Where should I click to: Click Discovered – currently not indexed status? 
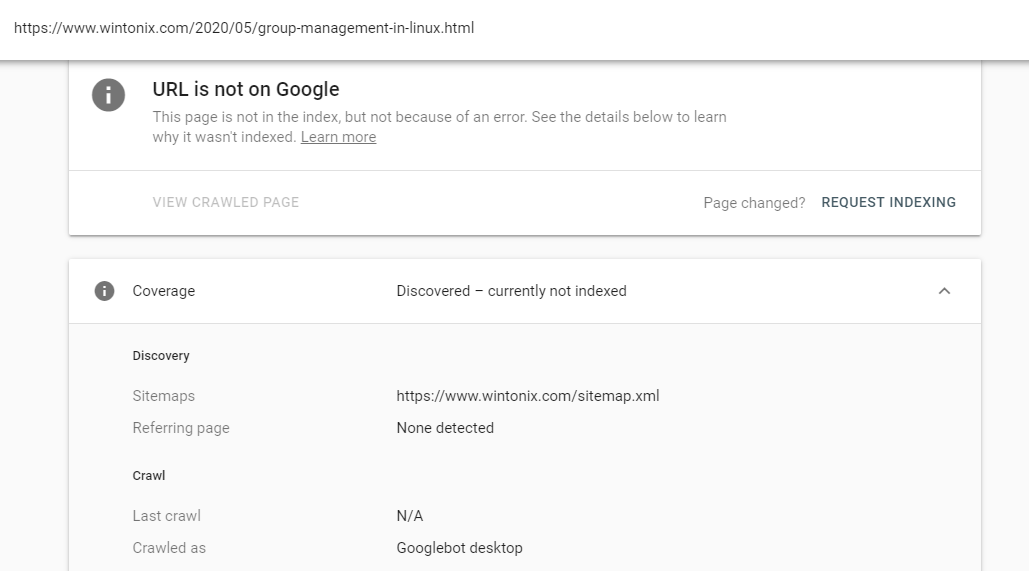511,291
